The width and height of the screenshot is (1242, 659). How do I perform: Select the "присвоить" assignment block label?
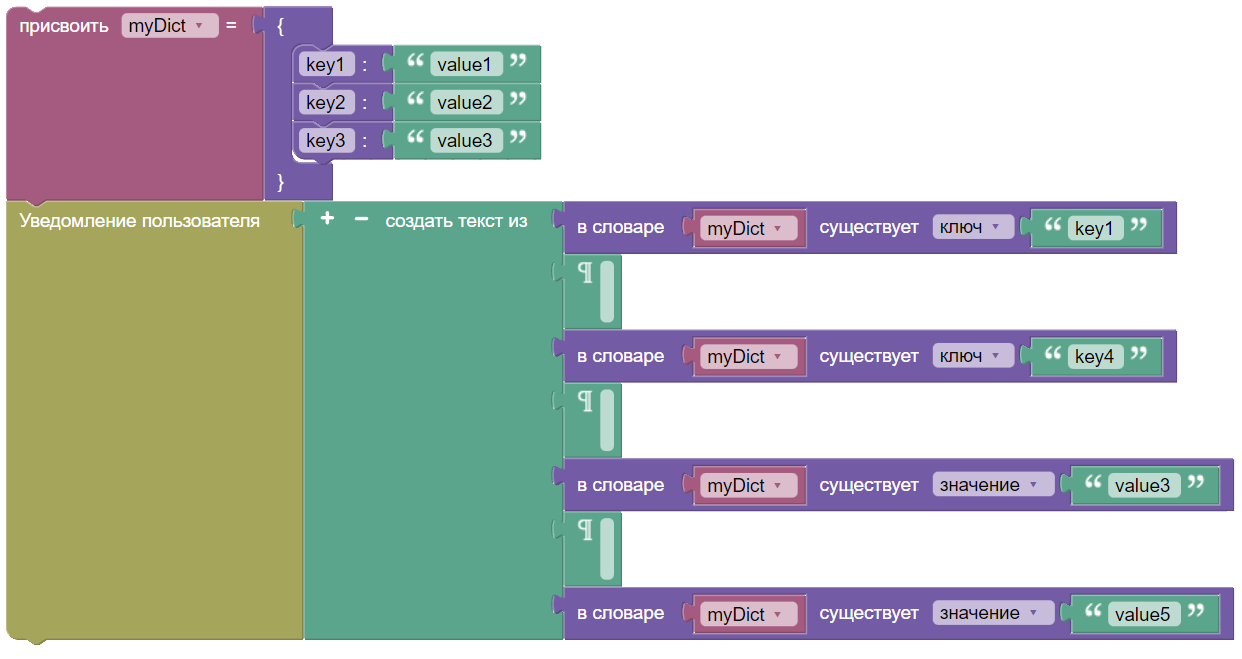click(x=64, y=26)
